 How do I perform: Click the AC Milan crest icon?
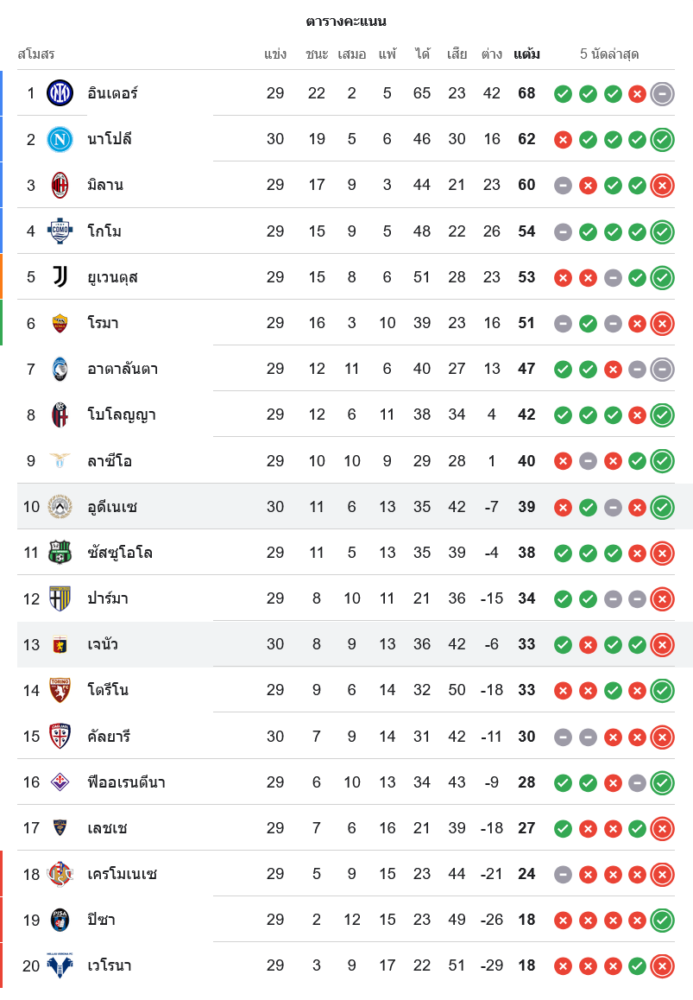(60, 185)
